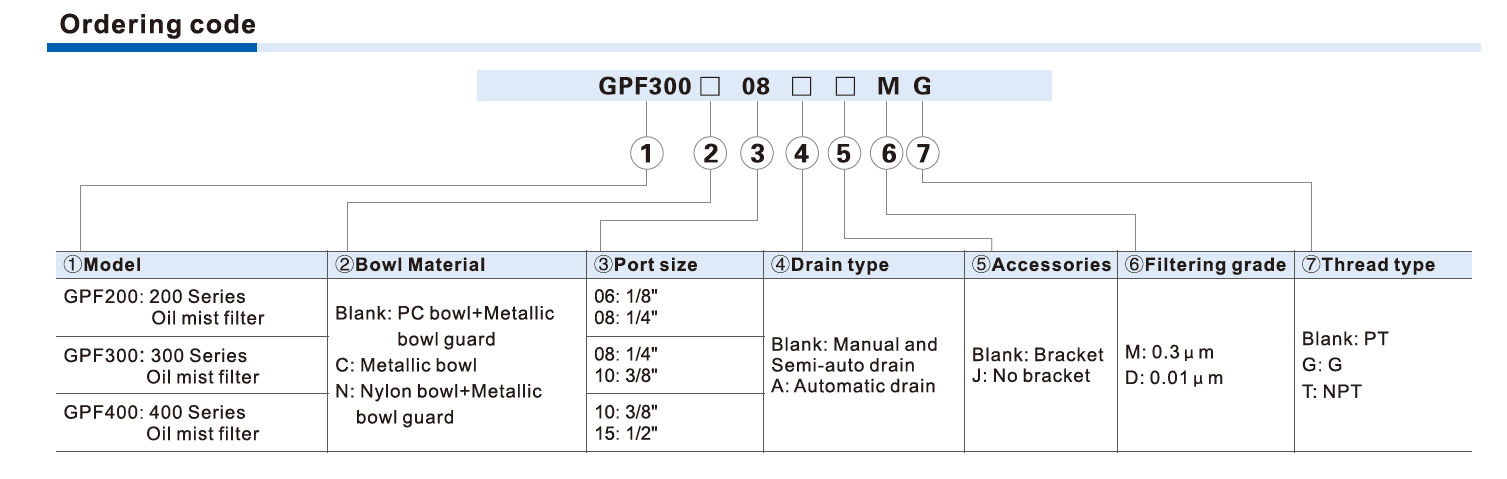Image resolution: width=1507 pixels, height=479 pixels.
Task: Click the Thread type column header
Action: pos(1368,265)
